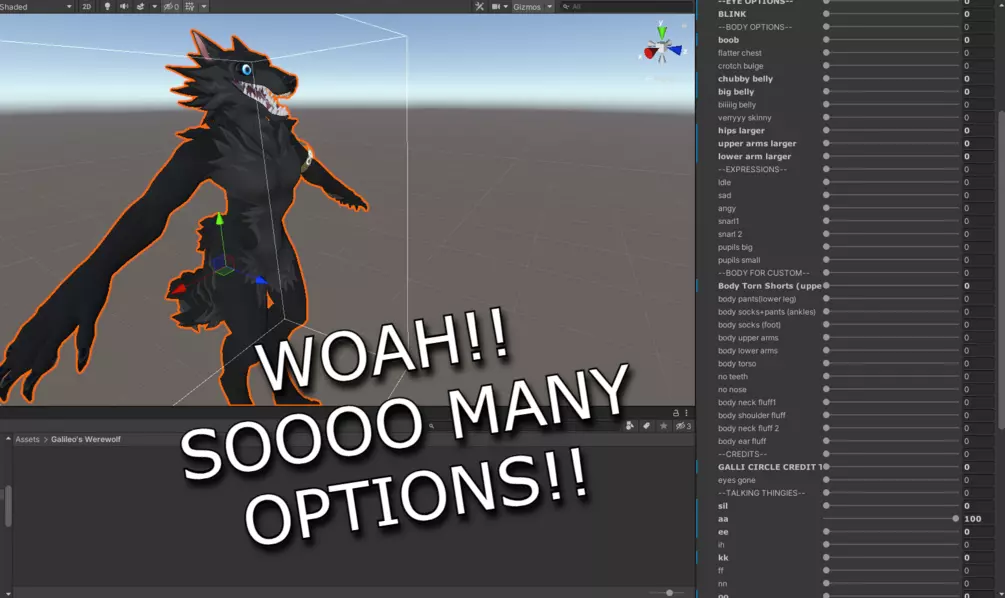Click the scene orientation gizmo
This screenshot has height=598, width=1005.
pyautogui.click(x=661, y=46)
